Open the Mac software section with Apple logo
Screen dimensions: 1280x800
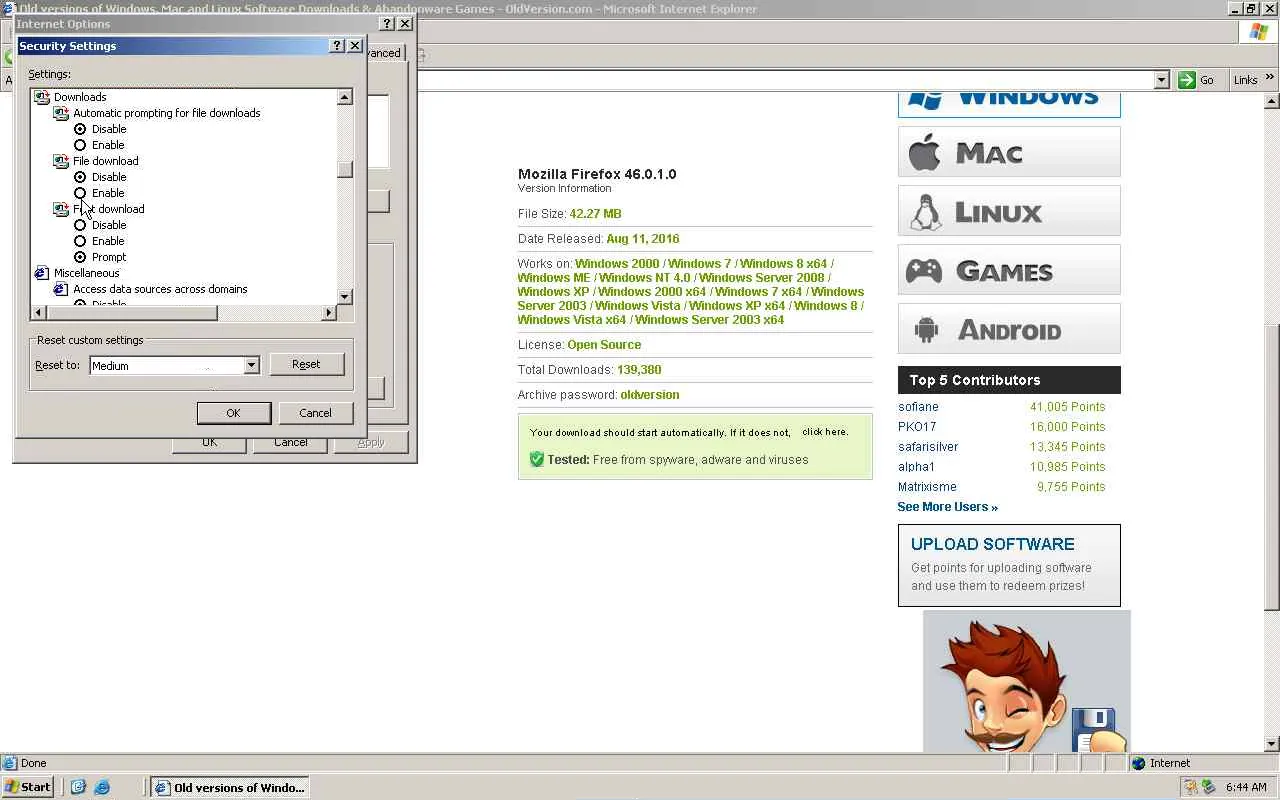tap(1009, 152)
